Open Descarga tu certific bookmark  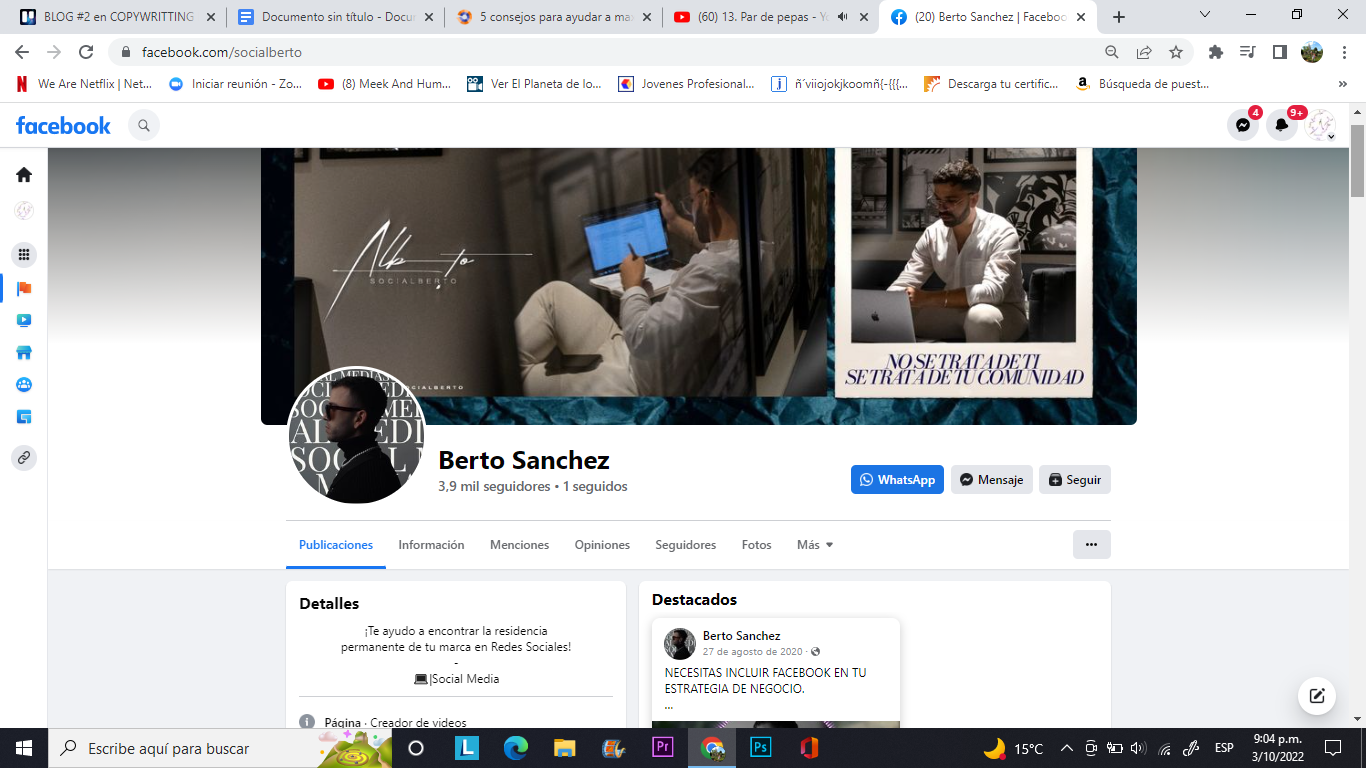pos(991,84)
